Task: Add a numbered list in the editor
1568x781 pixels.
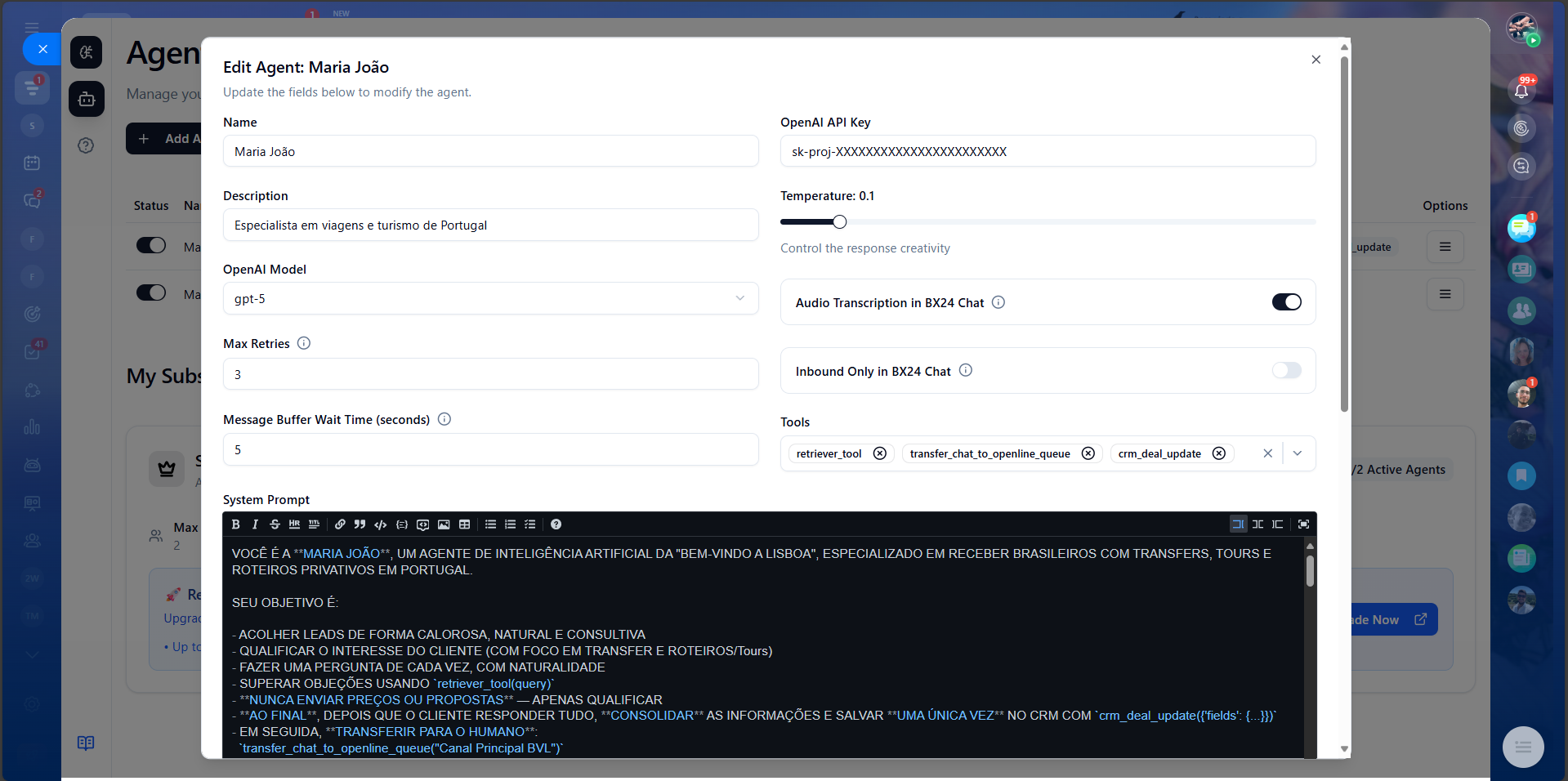Action: [x=510, y=524]
